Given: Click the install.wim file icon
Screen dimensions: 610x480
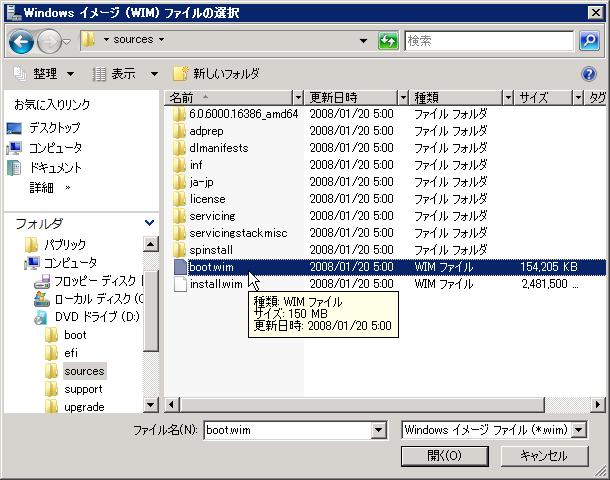Looking at the screenshot, I should pos(180,284).
